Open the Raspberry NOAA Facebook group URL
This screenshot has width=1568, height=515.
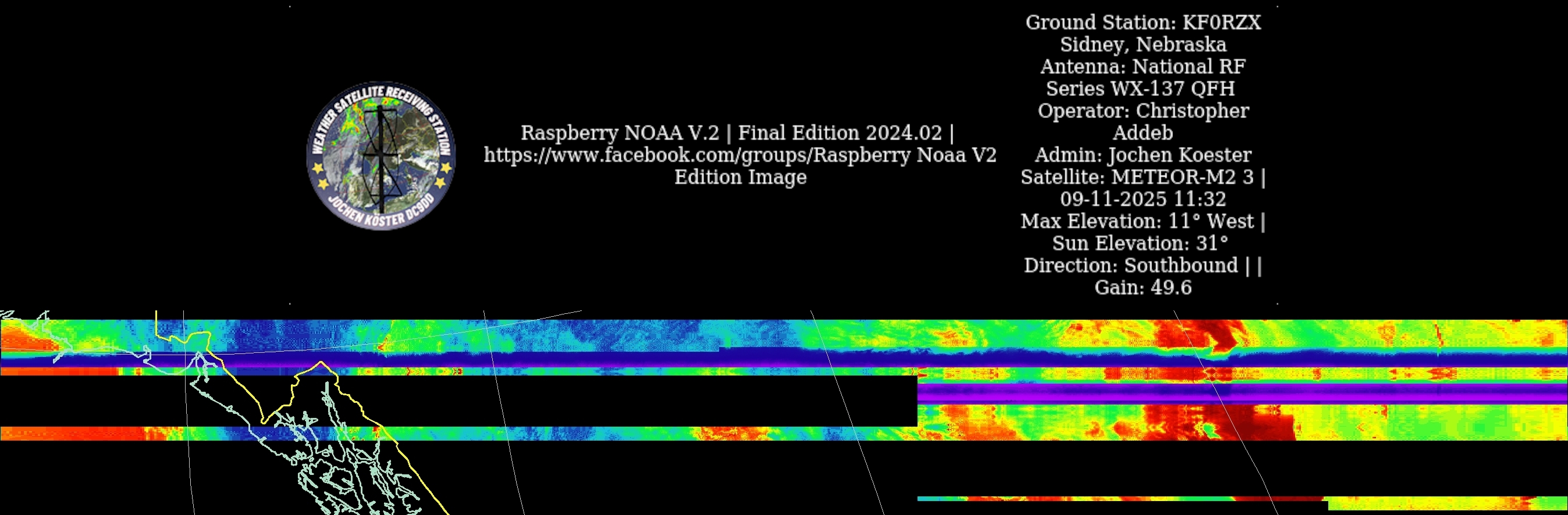[739, 155]
